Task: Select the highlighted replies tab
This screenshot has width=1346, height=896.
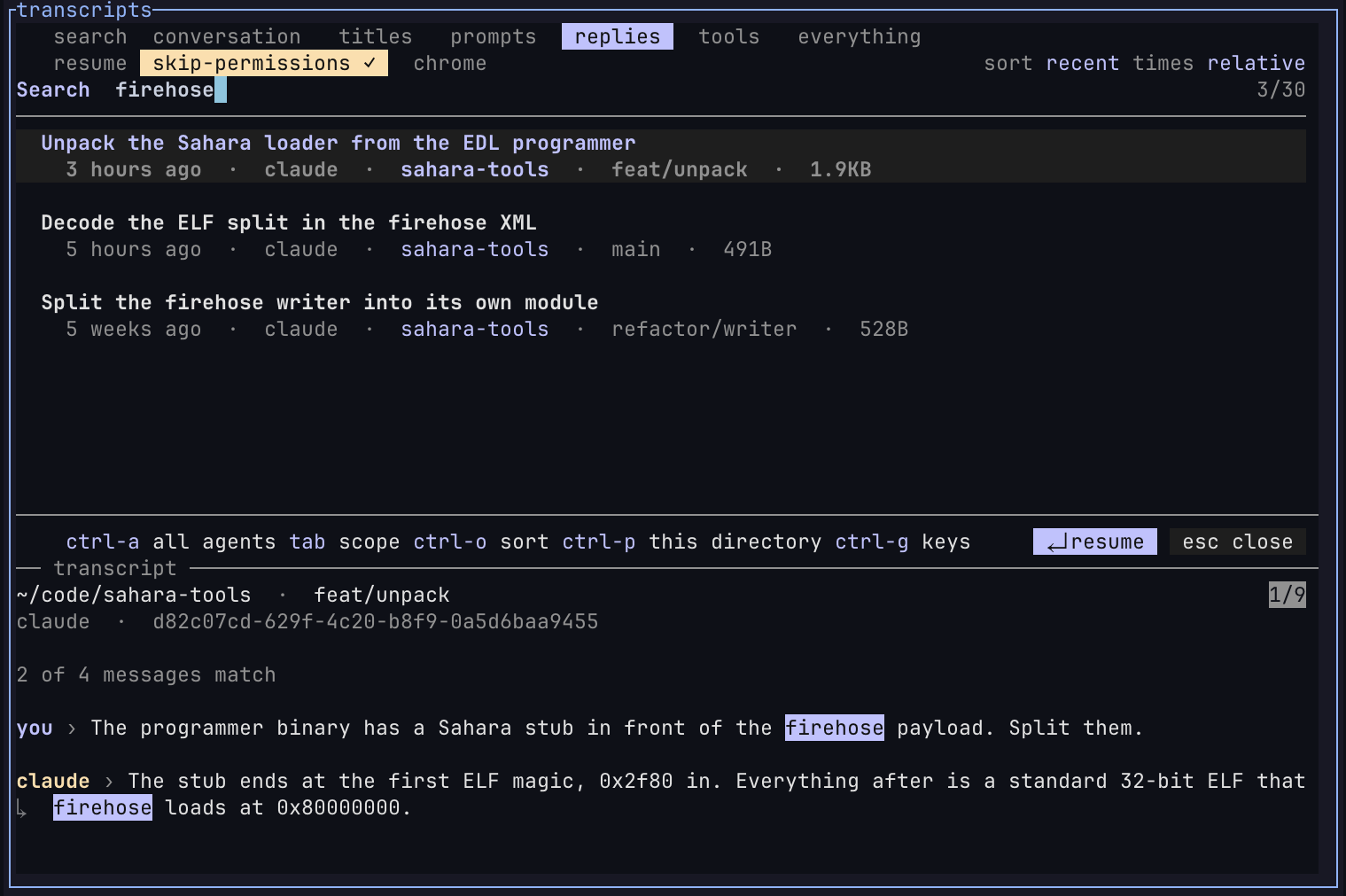Action: pos(618,36)
